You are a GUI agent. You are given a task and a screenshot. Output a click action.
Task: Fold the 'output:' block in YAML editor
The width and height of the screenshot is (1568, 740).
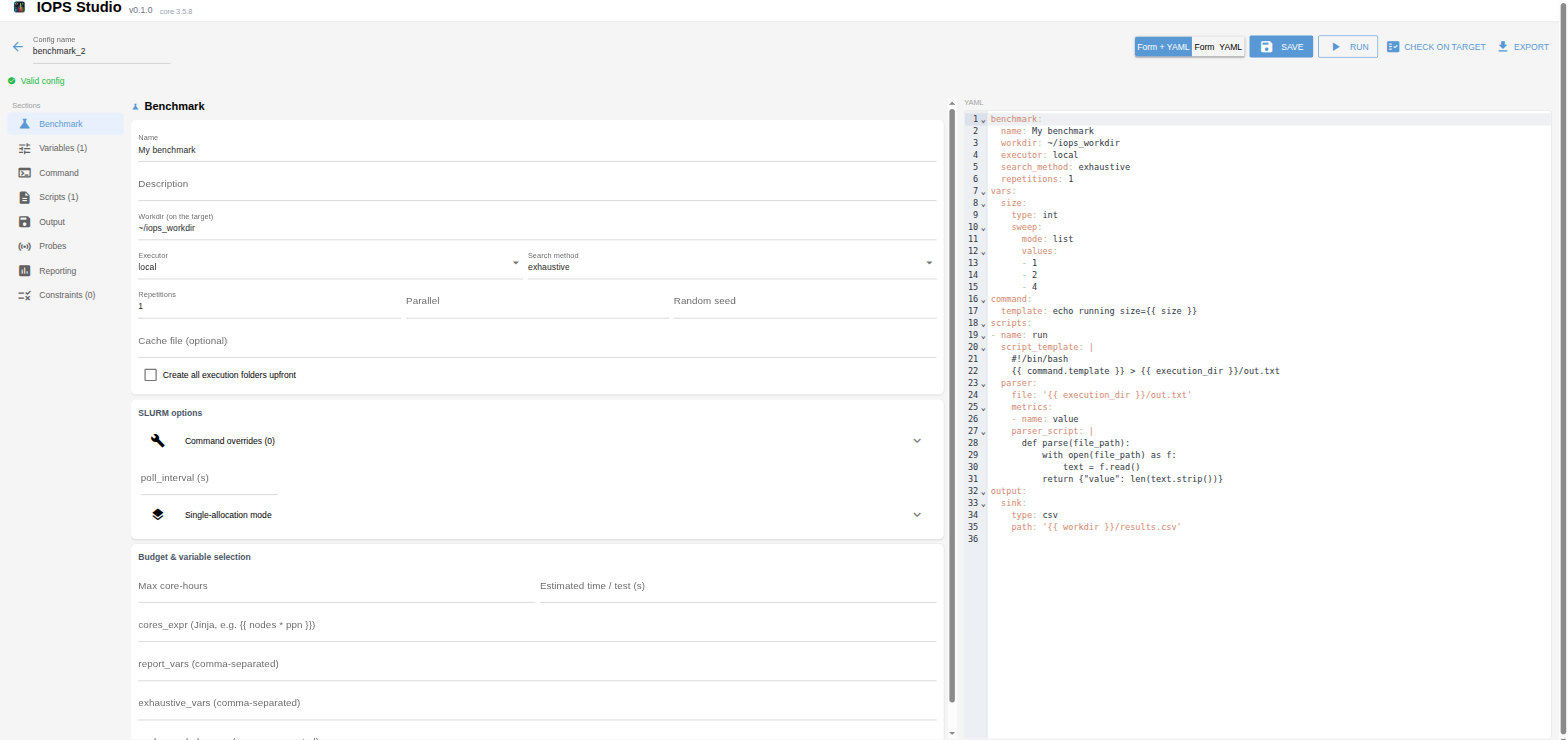983,492
